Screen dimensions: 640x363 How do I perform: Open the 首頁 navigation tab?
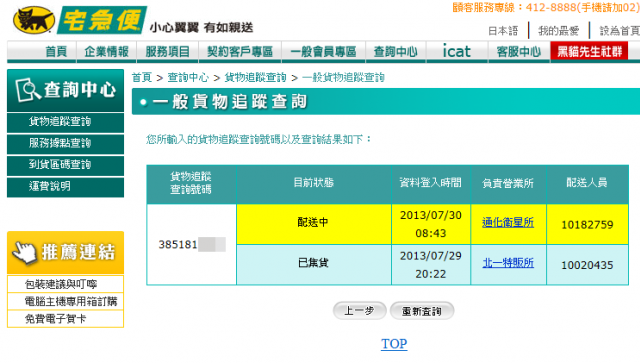coord(56,52)
